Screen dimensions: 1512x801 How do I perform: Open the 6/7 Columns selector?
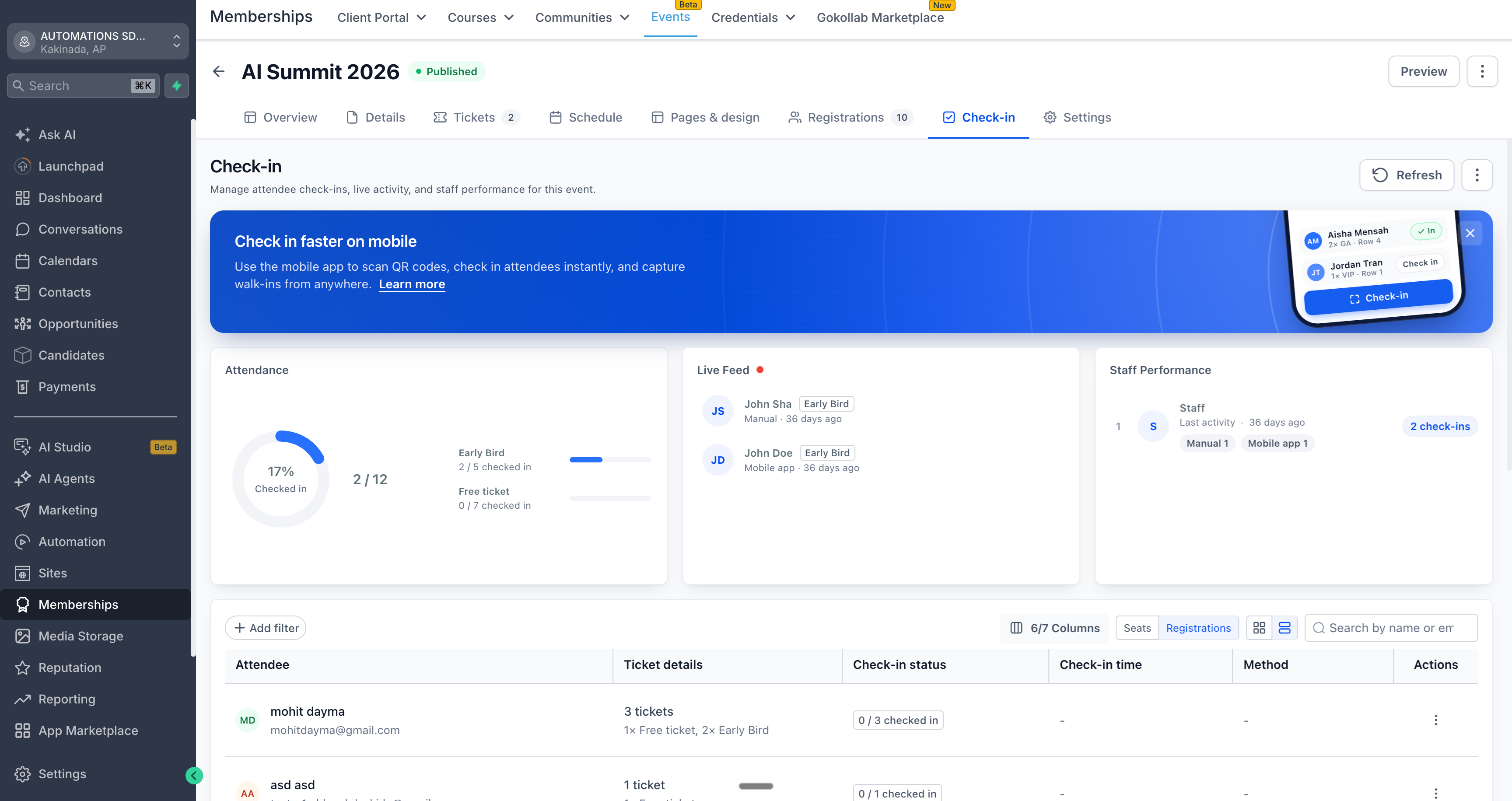(x=1055, y=628)
